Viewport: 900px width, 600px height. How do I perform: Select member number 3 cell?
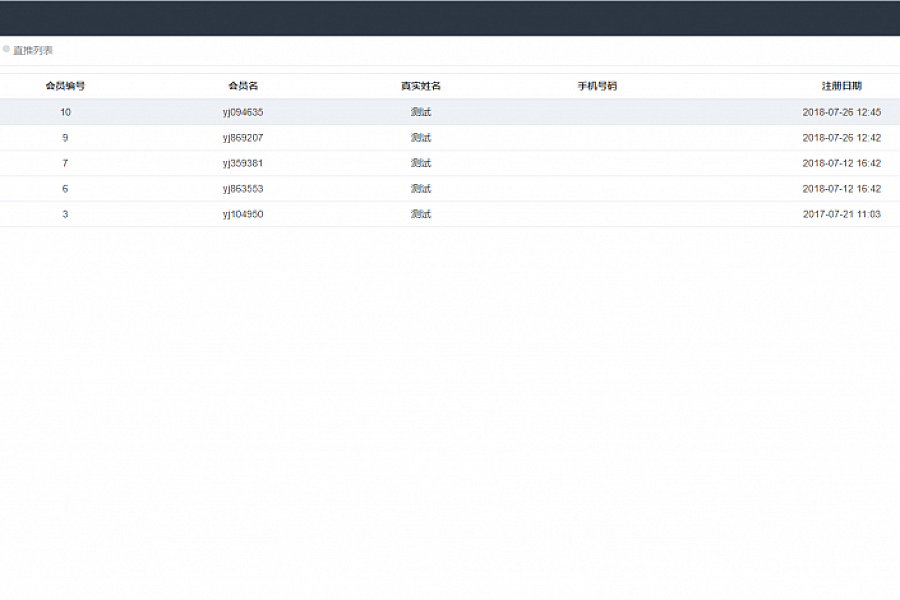(x=65, y=214)
